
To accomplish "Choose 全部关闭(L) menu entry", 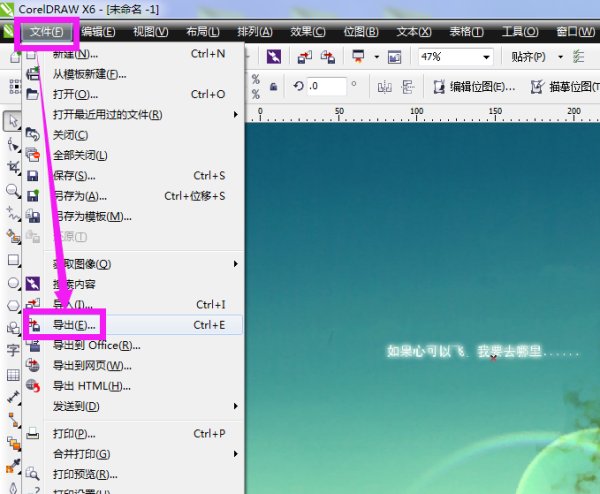I will tap(133, 155).
